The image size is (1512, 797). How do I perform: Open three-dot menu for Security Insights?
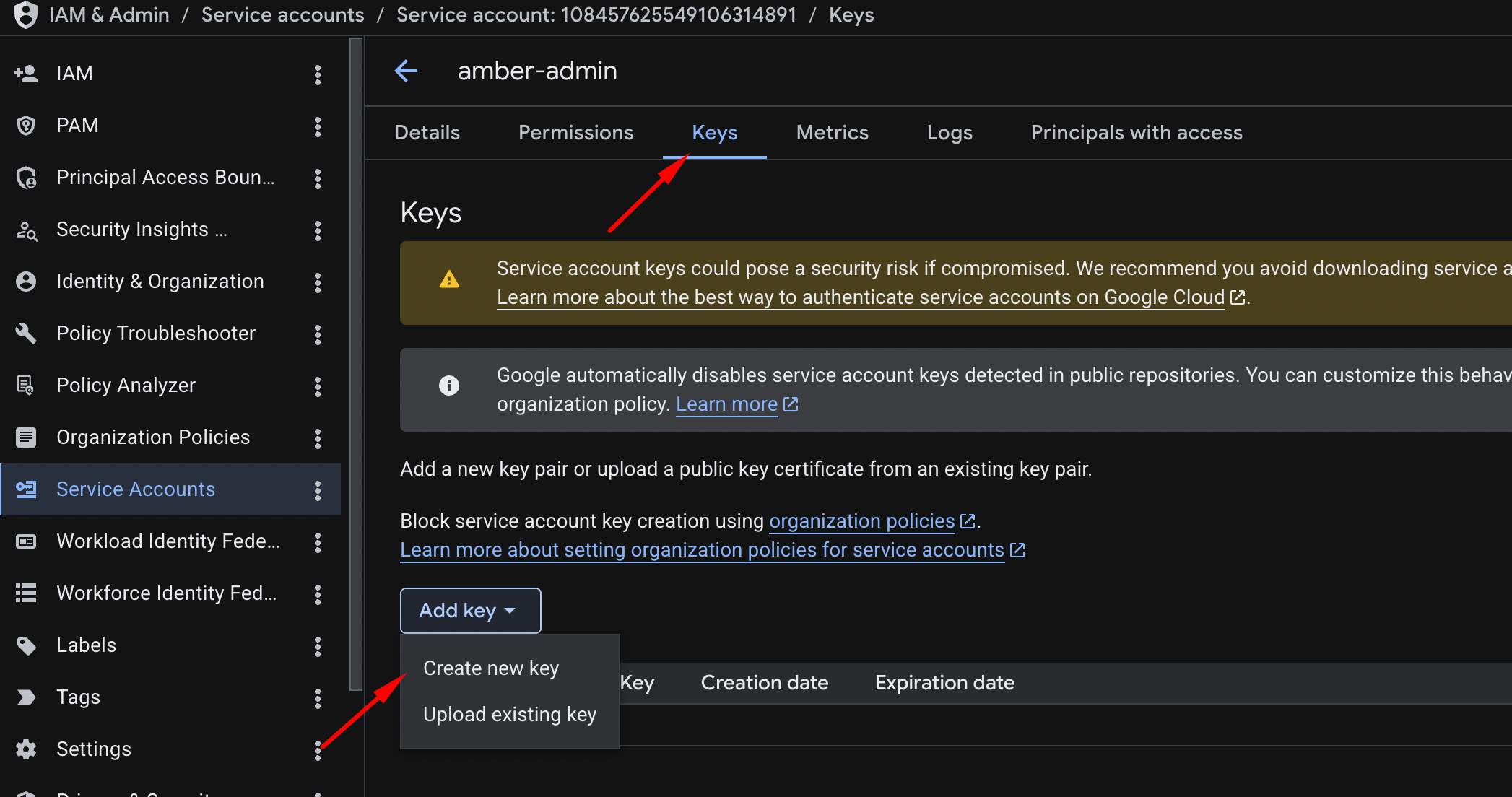(318, 230)
